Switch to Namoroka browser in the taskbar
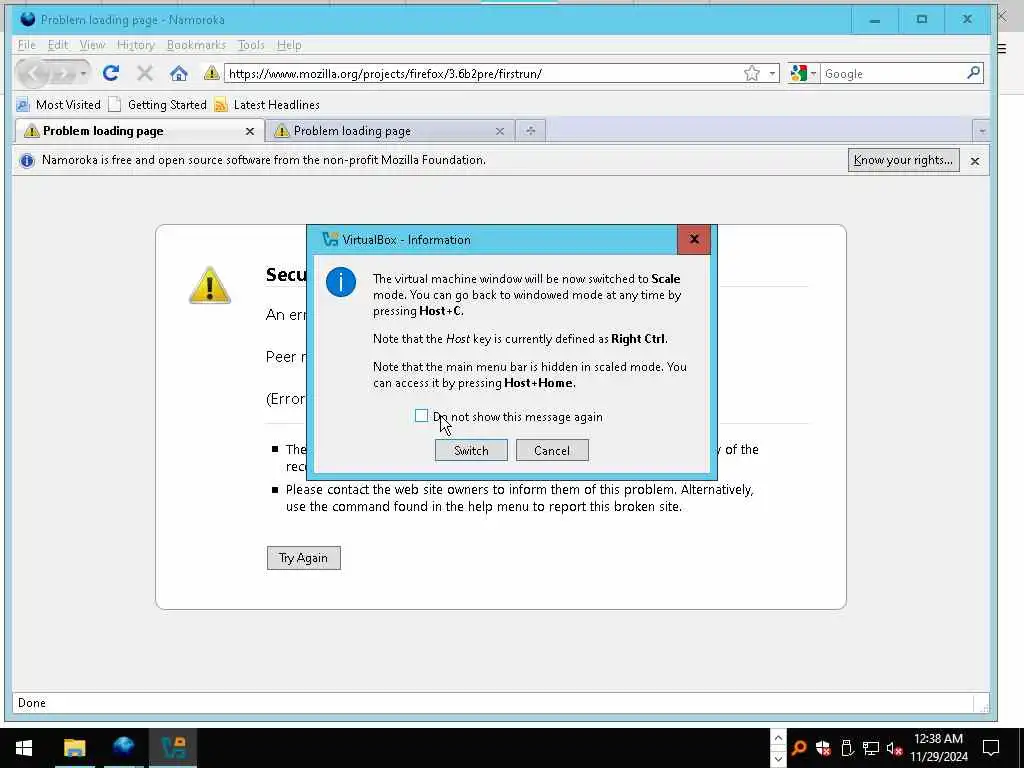The width and height of the screenshot is (1024, 768). [x=123, y=748]
